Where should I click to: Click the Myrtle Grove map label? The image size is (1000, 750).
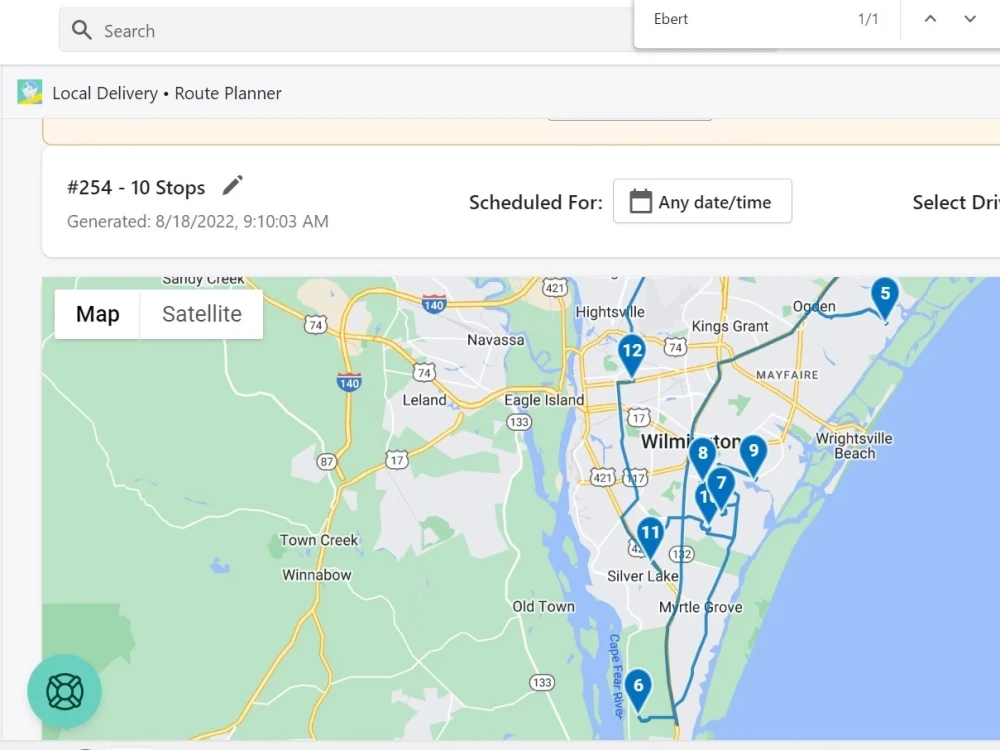point(700,607)
